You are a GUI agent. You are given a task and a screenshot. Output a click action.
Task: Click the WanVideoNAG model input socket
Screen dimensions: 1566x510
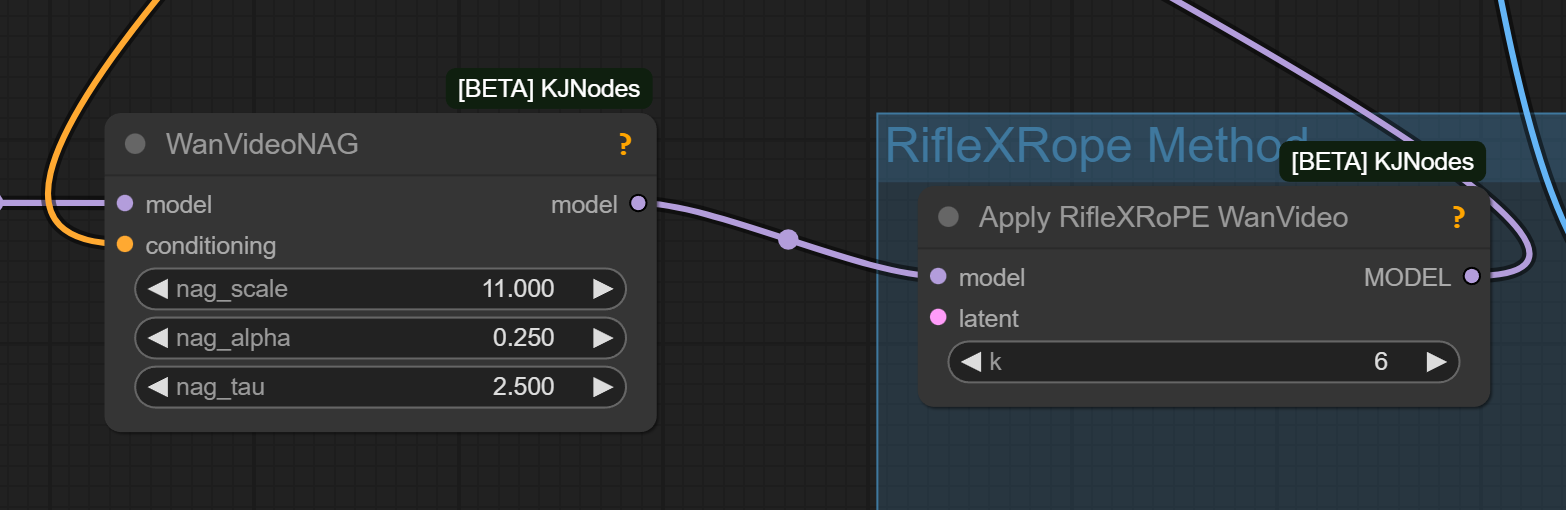(125, 204)
